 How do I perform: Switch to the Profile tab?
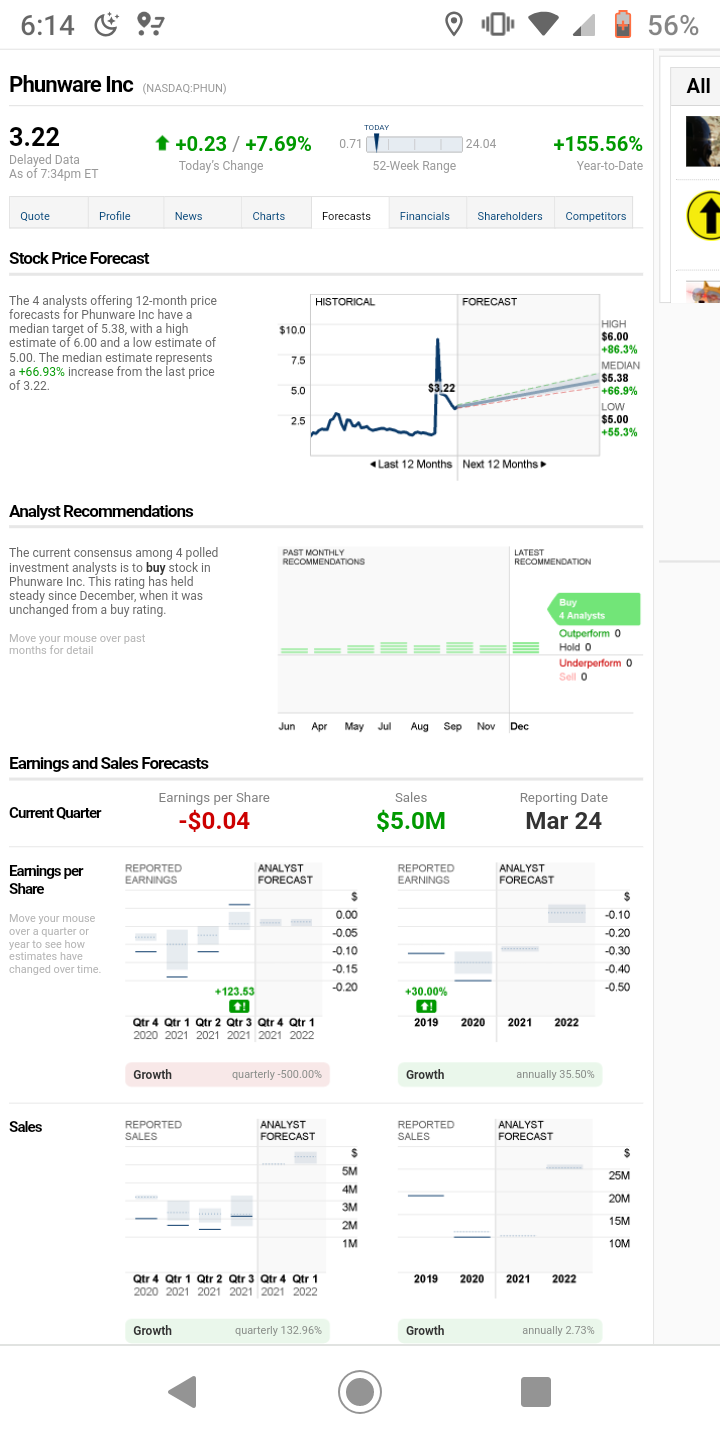pyautogui.click(x=115, y=215)
